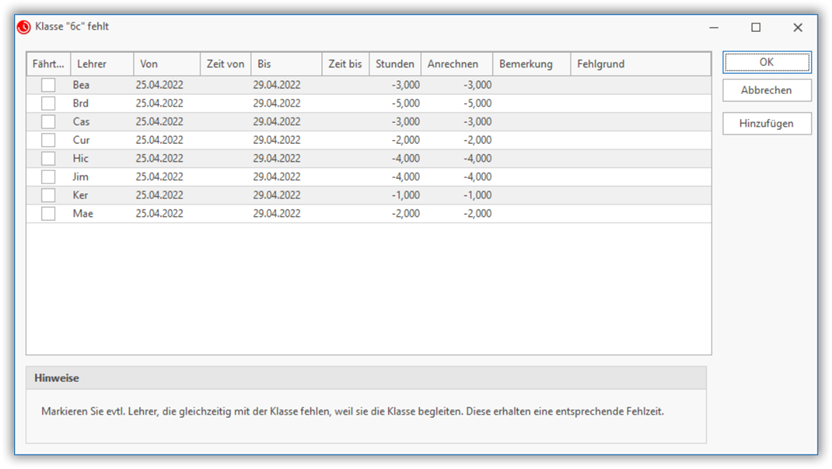Image resolution: width=832 pixels, height=469 pixels.
Task: Tick the checkbox for teacher Mae
Action: [48, 213]
